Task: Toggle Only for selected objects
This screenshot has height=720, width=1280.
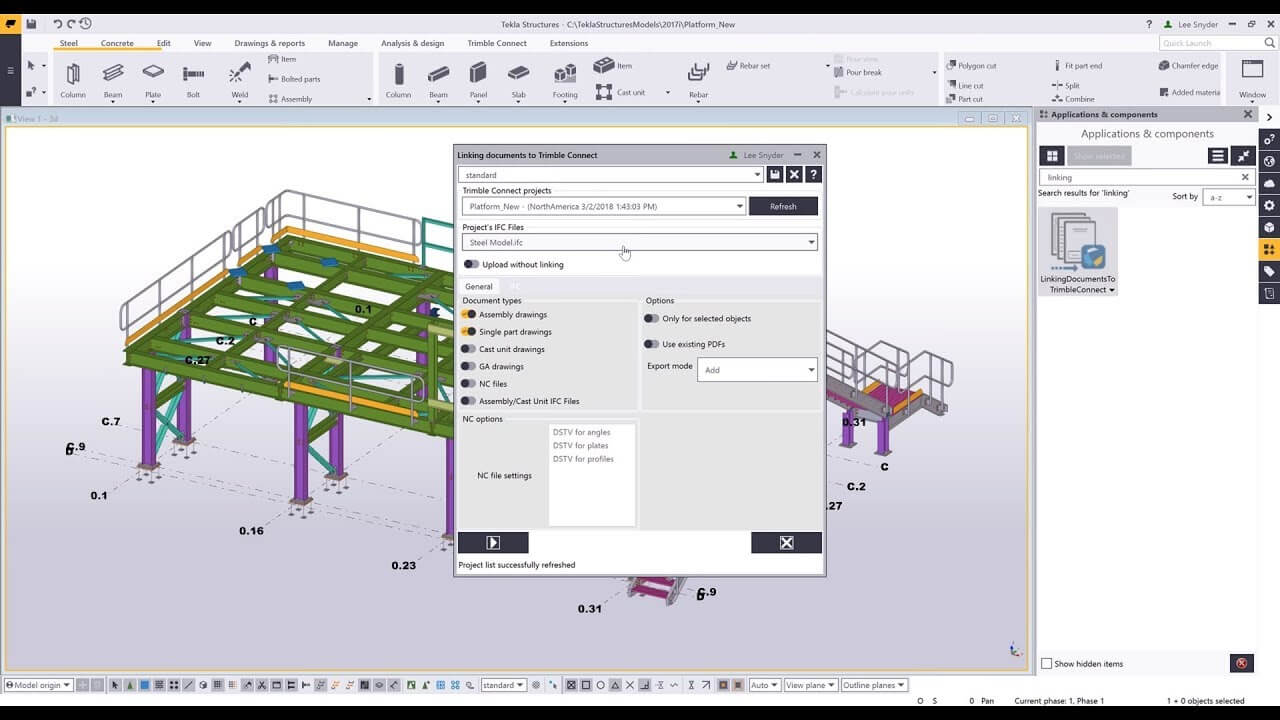Action: tap(651, 318)
